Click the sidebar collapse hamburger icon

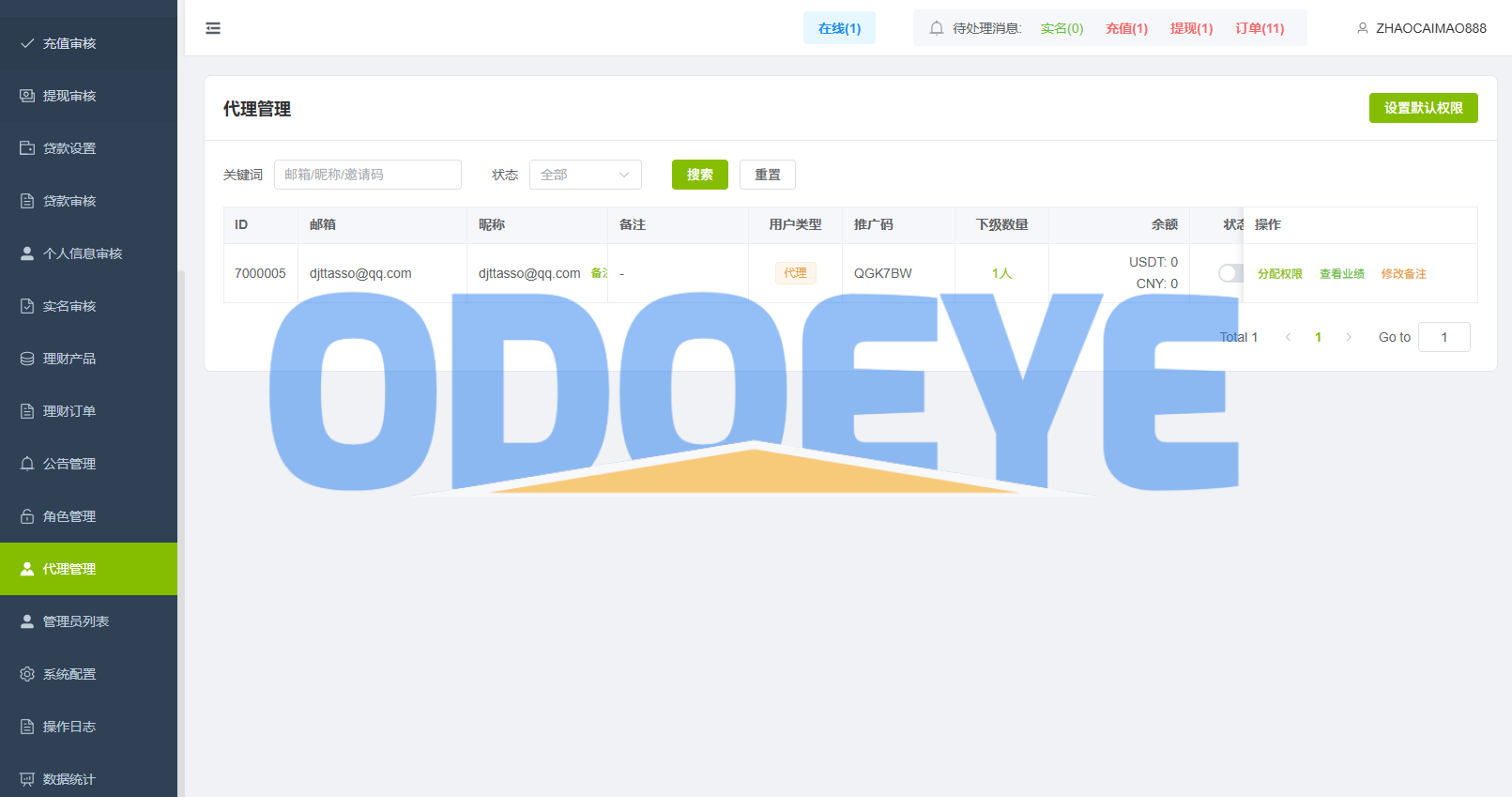tap(213, 28)
